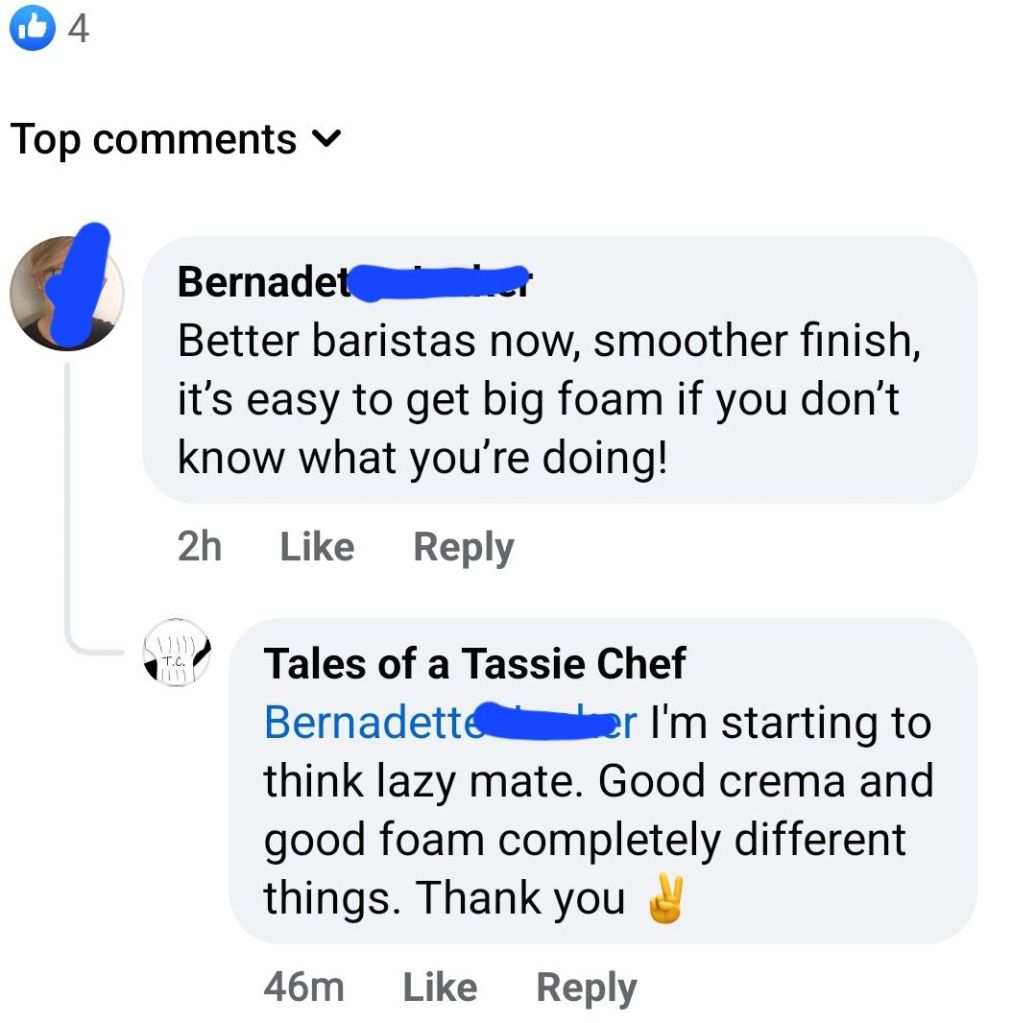Expand the chevron beside Top comments

[x=326, y=139]
